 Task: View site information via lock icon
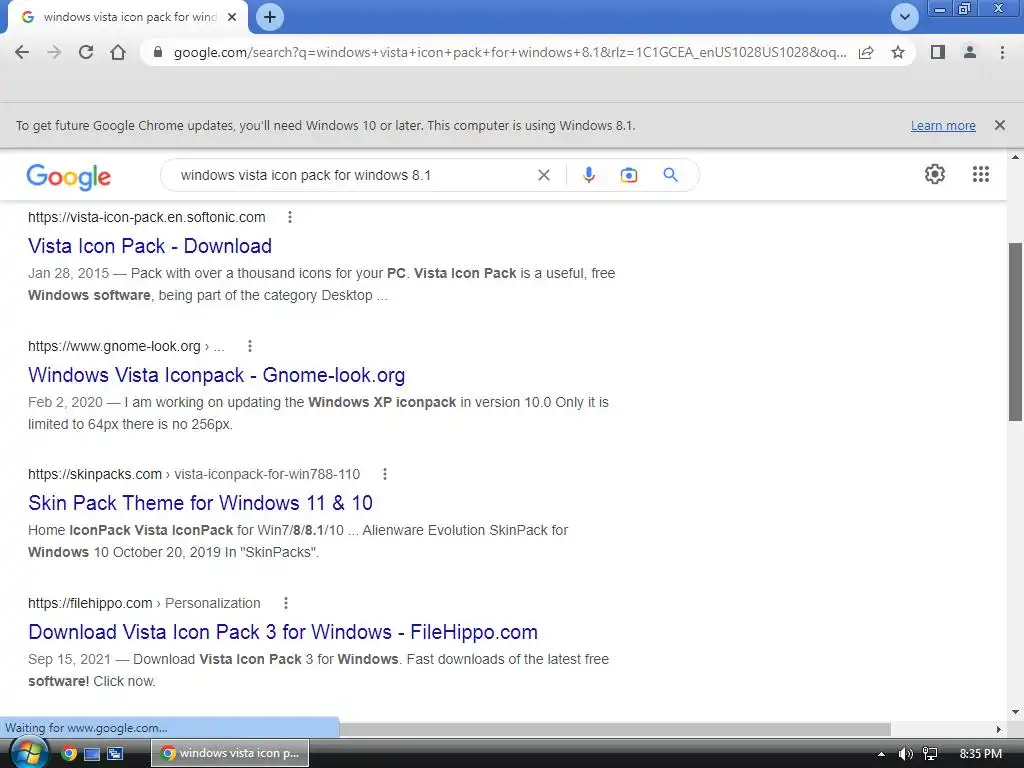point(157,52)
